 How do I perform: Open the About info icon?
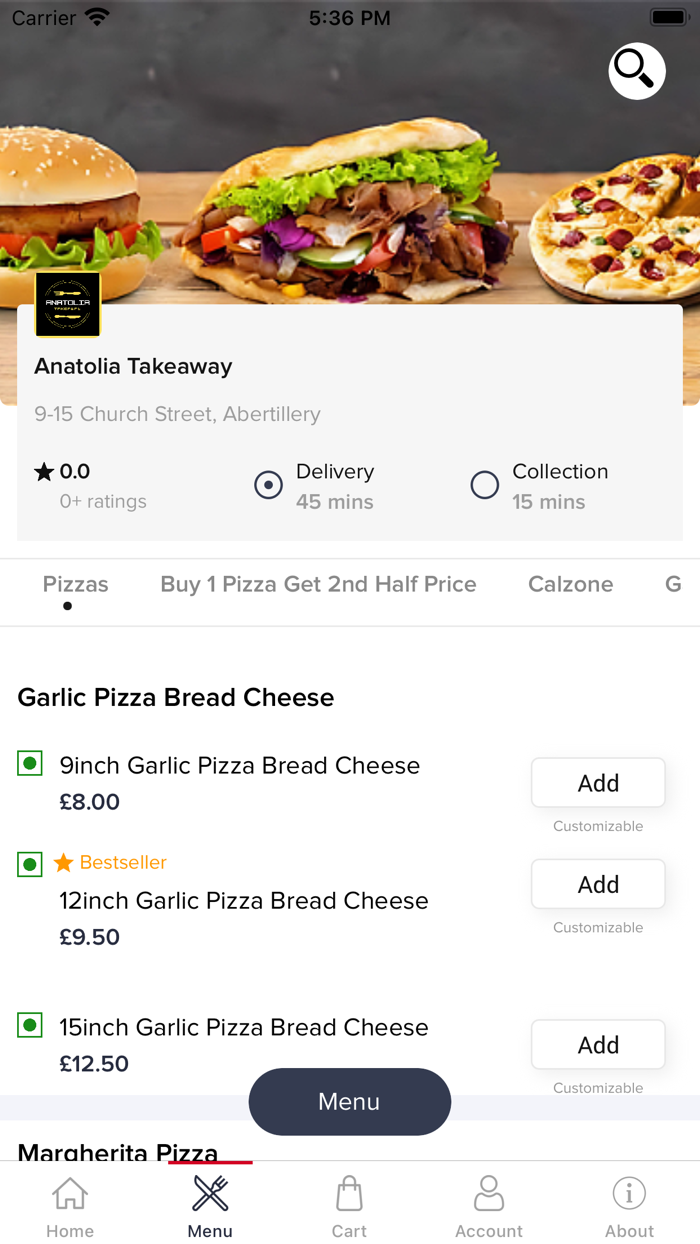[629, 1193]
